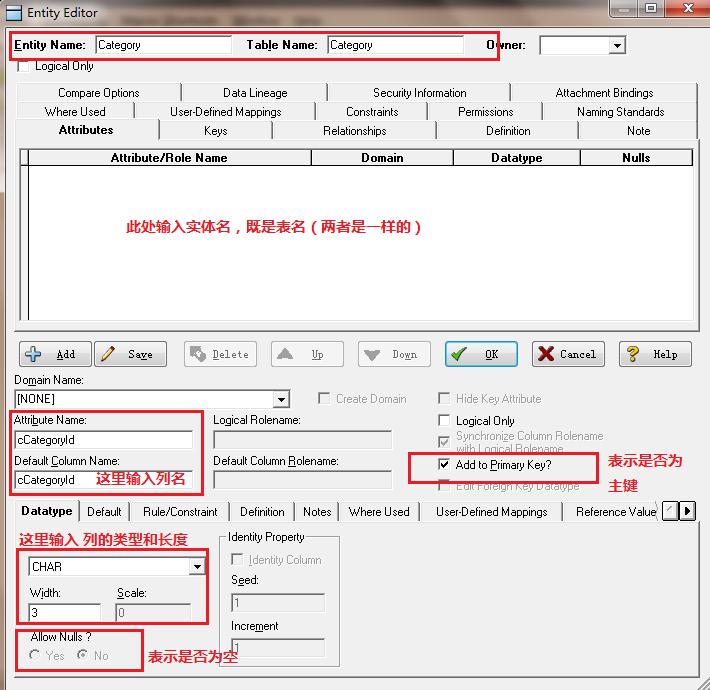The height and width of the screenshot is (690, 710).
Task: Click the Cancel button with red X
Action: click(x=568, y=354)
